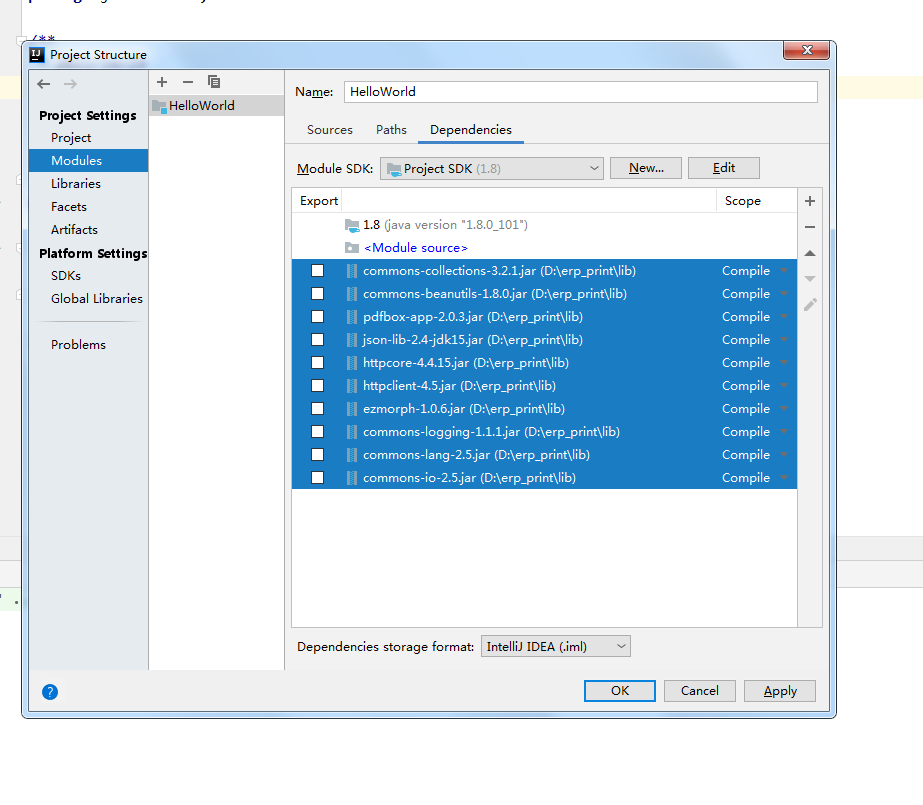Click the New... SDK button

pos(646,168)
